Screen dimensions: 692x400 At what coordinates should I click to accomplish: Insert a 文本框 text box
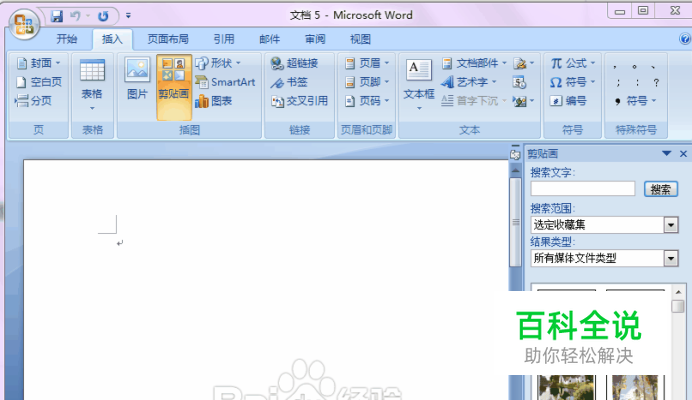point(418,85)
